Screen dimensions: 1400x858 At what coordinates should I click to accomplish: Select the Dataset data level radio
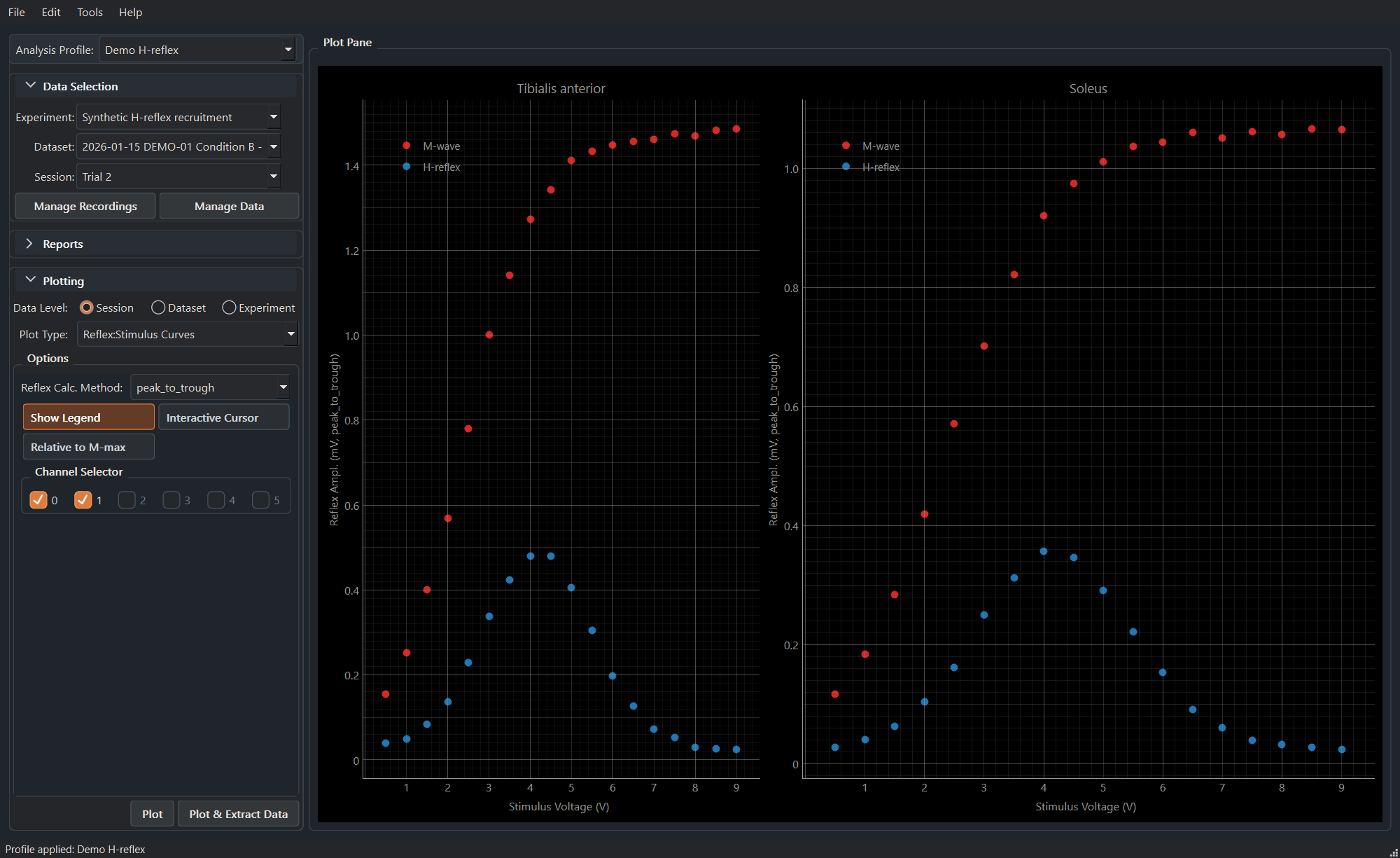(x=178, y=307)
